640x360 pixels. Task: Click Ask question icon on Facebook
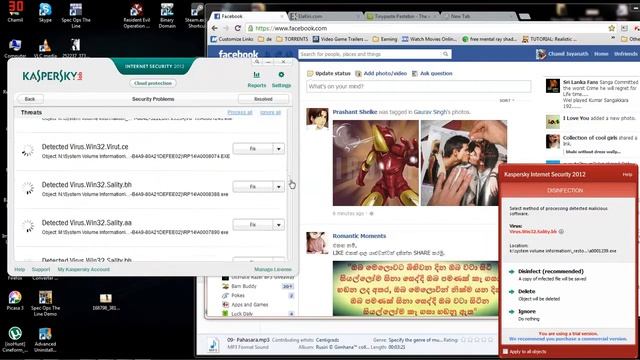(415, 73)
